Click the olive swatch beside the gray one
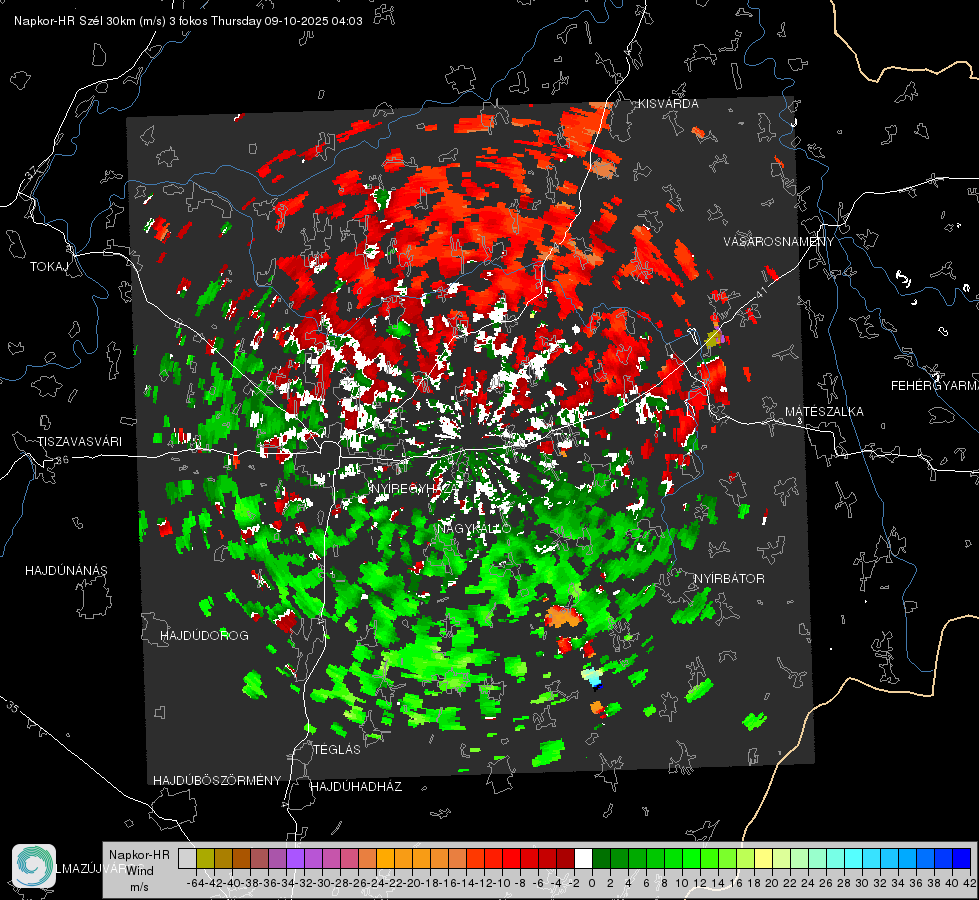The height and width of the screenshot is (900, 979). pos(205,858)
